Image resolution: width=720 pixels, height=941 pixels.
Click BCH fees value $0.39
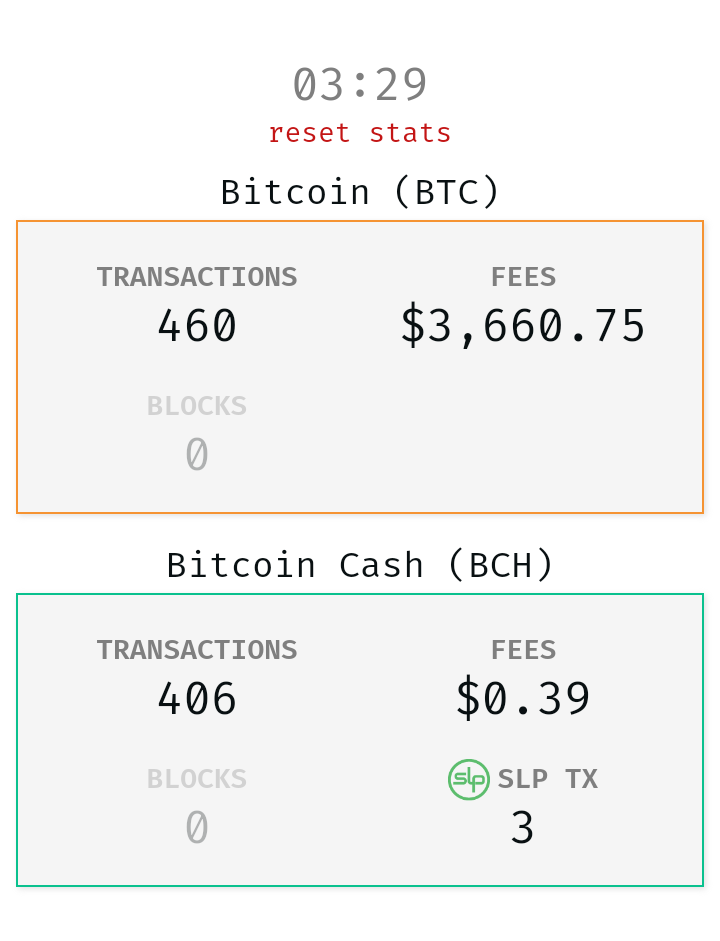pos(523,699)
